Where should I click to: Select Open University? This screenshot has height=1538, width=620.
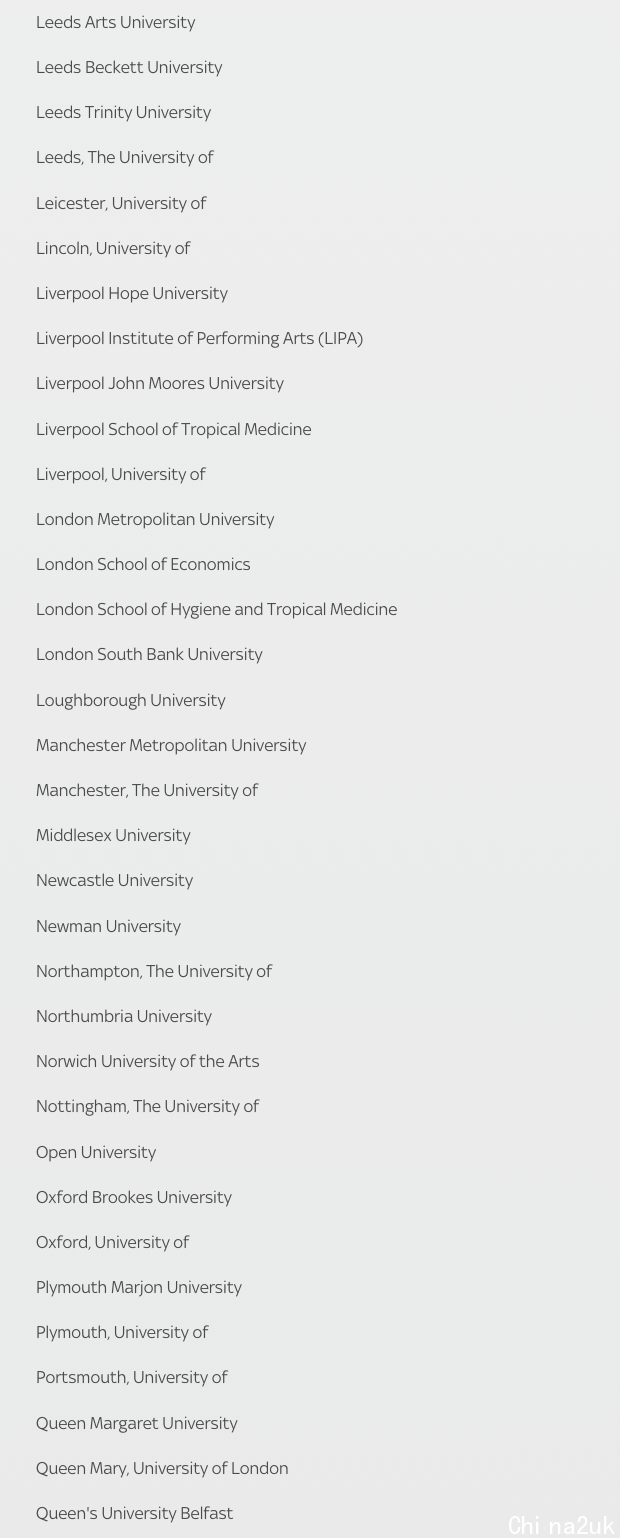coord(96,1152)
